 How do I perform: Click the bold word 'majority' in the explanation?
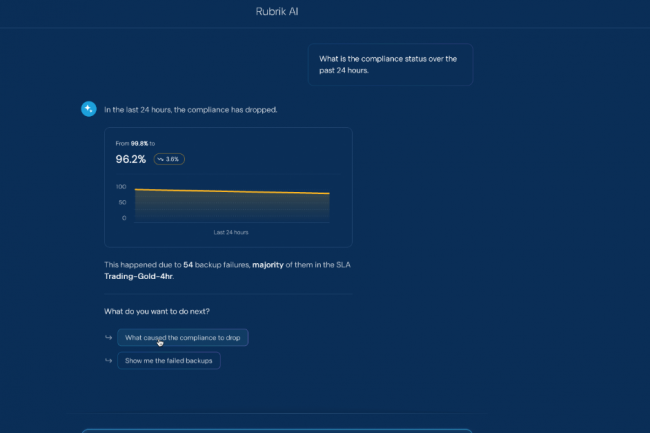(268, 265)
